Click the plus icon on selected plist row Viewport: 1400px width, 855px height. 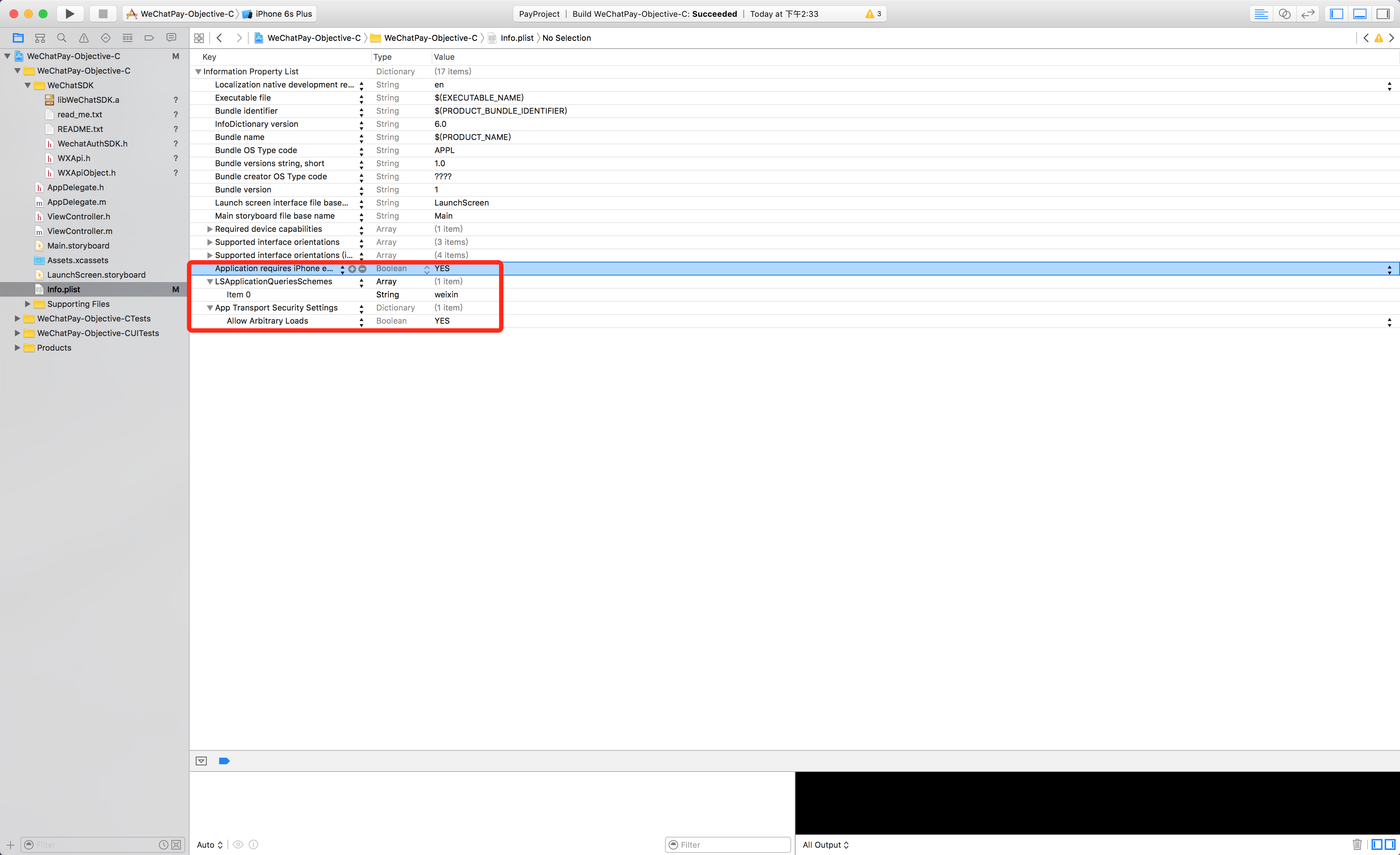coord(352,269)
